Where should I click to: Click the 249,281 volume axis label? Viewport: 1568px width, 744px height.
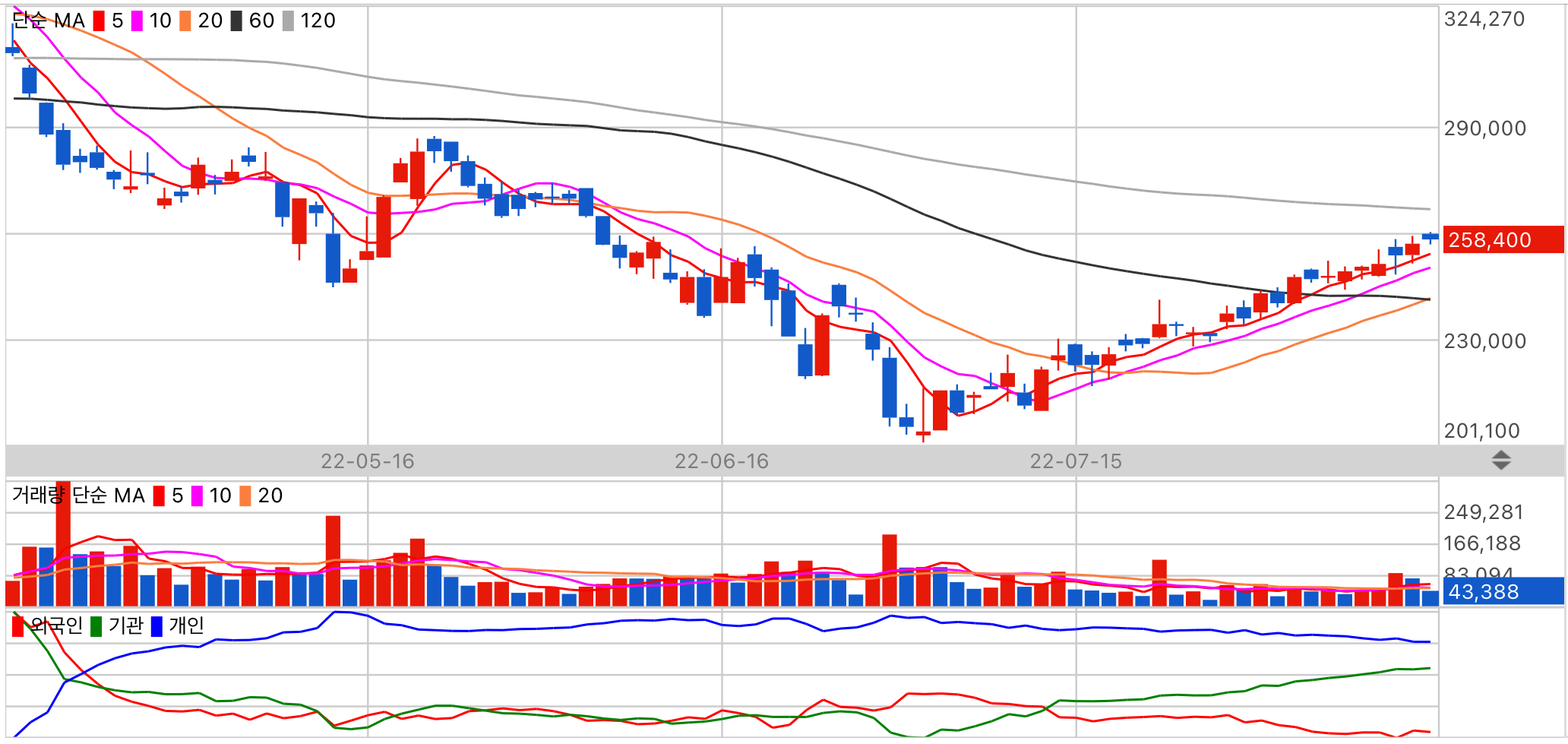[1484, 512]
